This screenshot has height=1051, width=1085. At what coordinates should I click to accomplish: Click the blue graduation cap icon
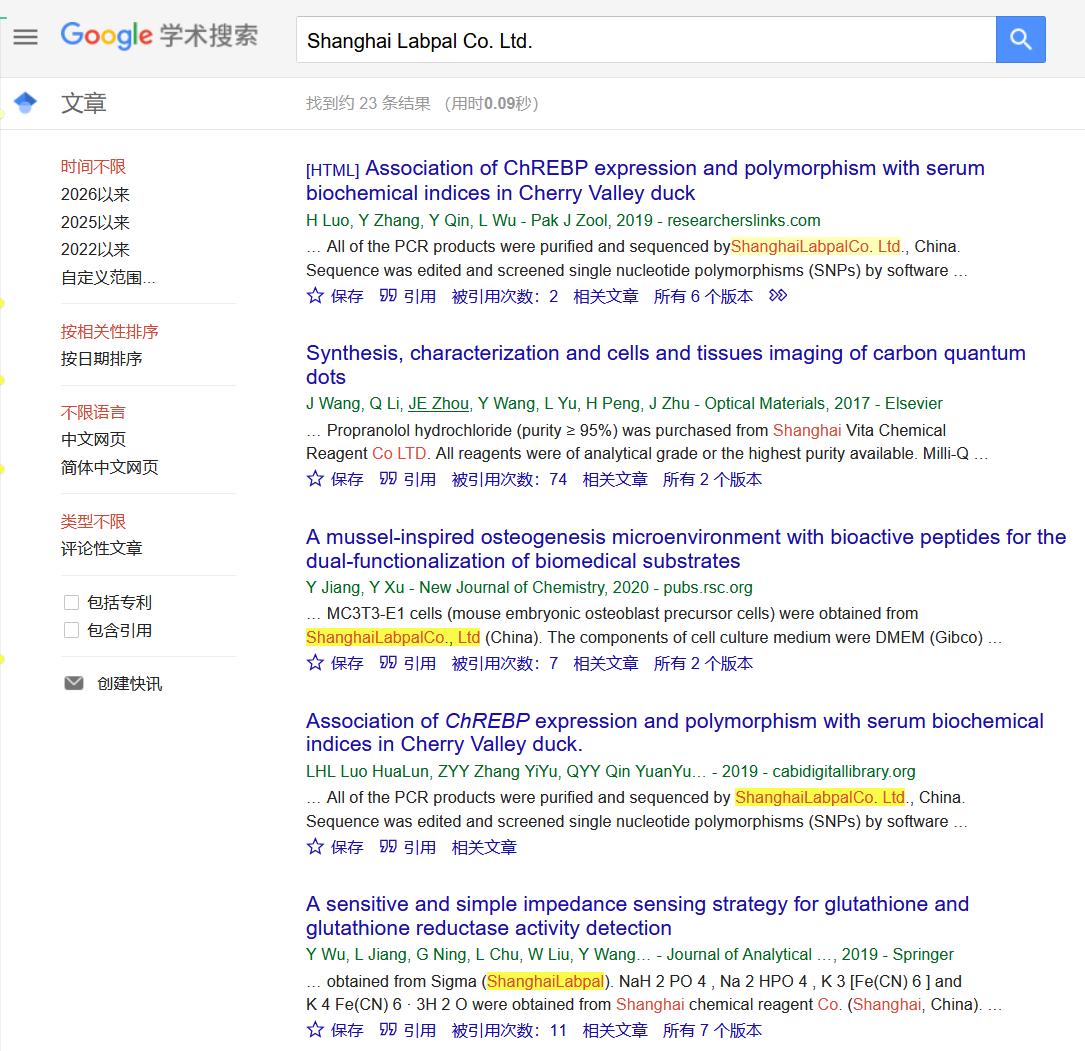point(26,102)
